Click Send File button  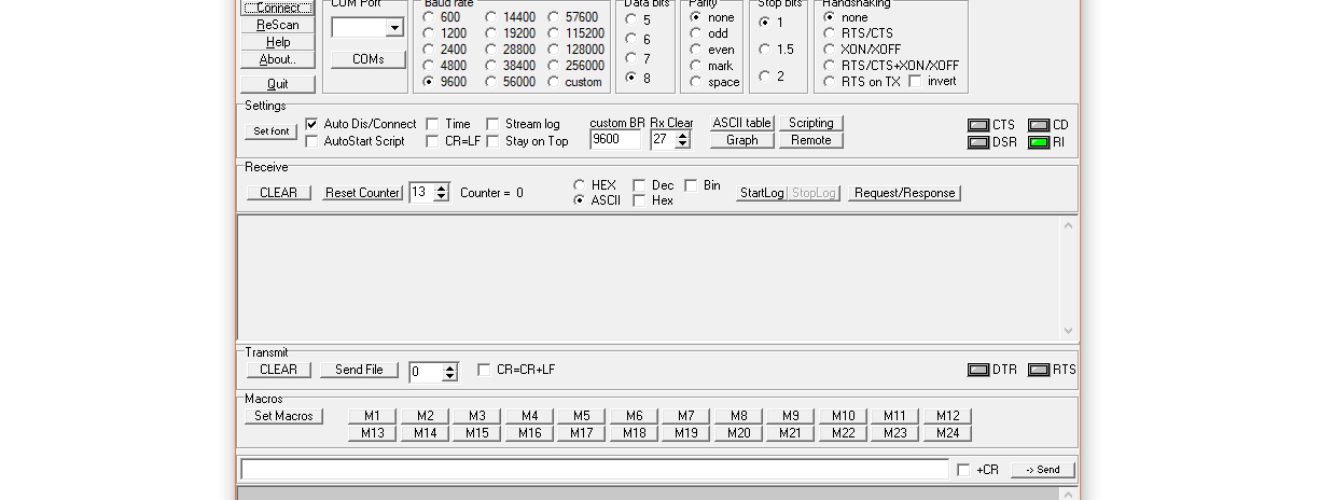click(359, 370)
